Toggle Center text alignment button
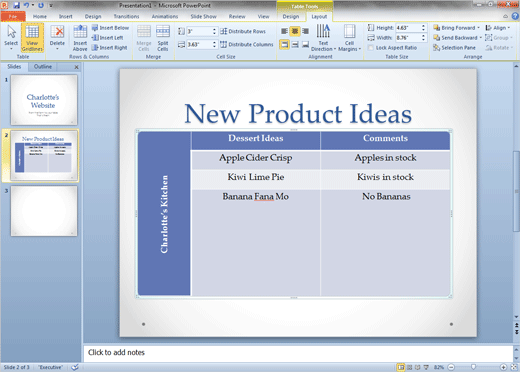This screenshot has height=372, width=520. pos(295,31)
